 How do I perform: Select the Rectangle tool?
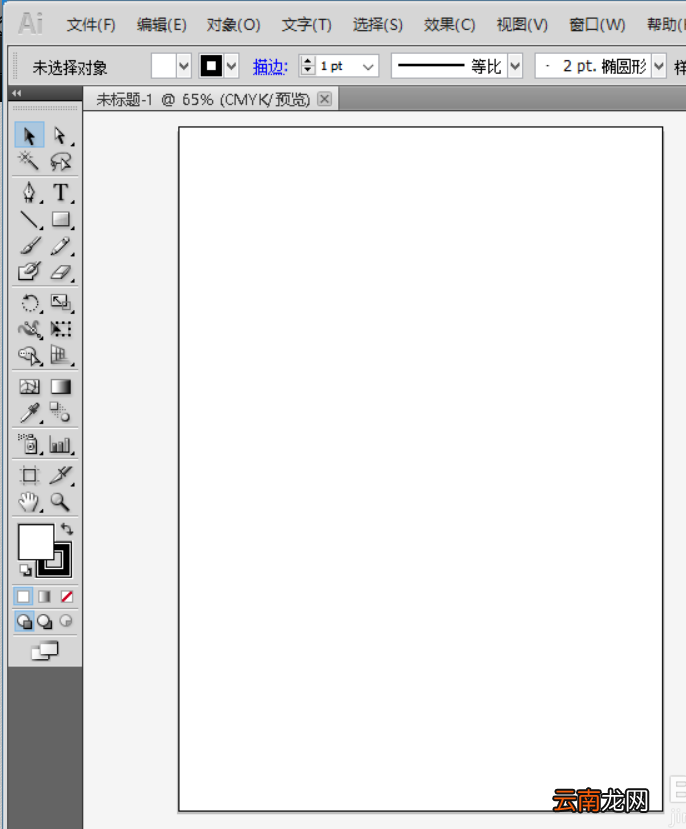[x=60, y=219]
